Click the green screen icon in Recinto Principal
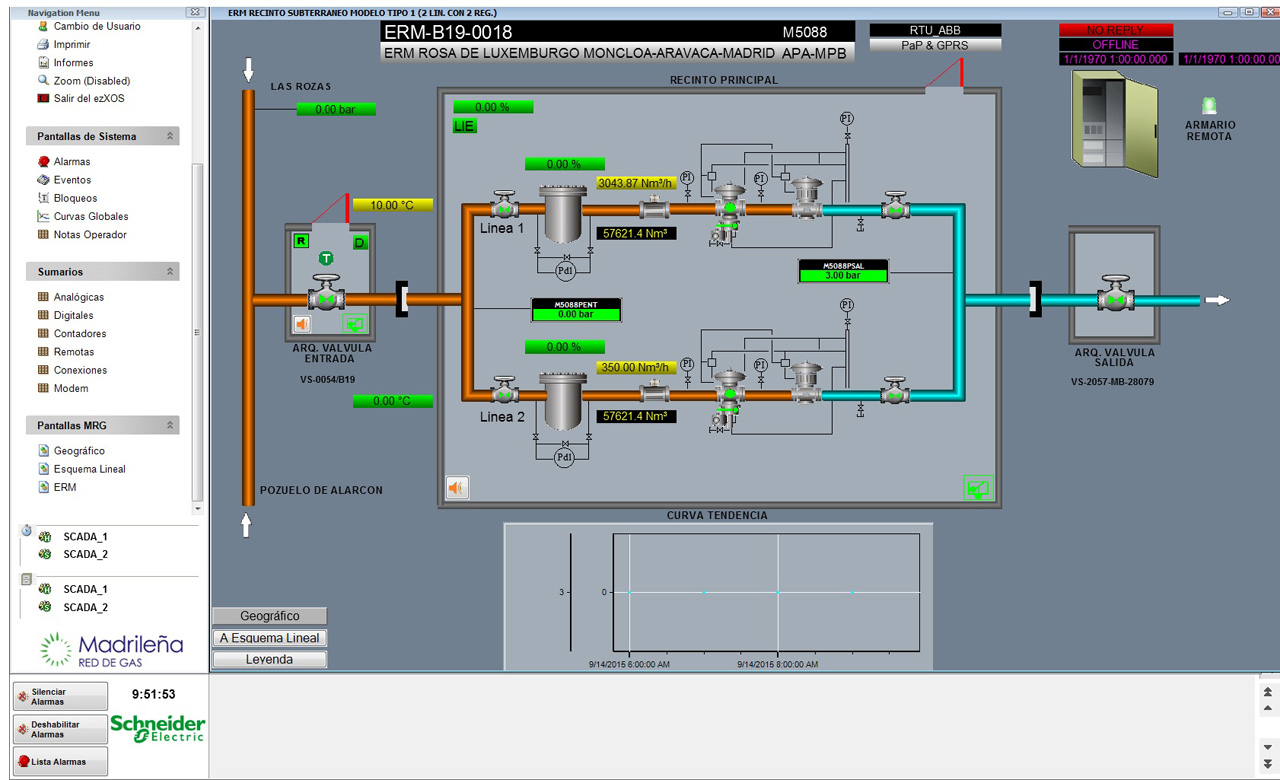The image size is (1280, 780). (977, 488)
